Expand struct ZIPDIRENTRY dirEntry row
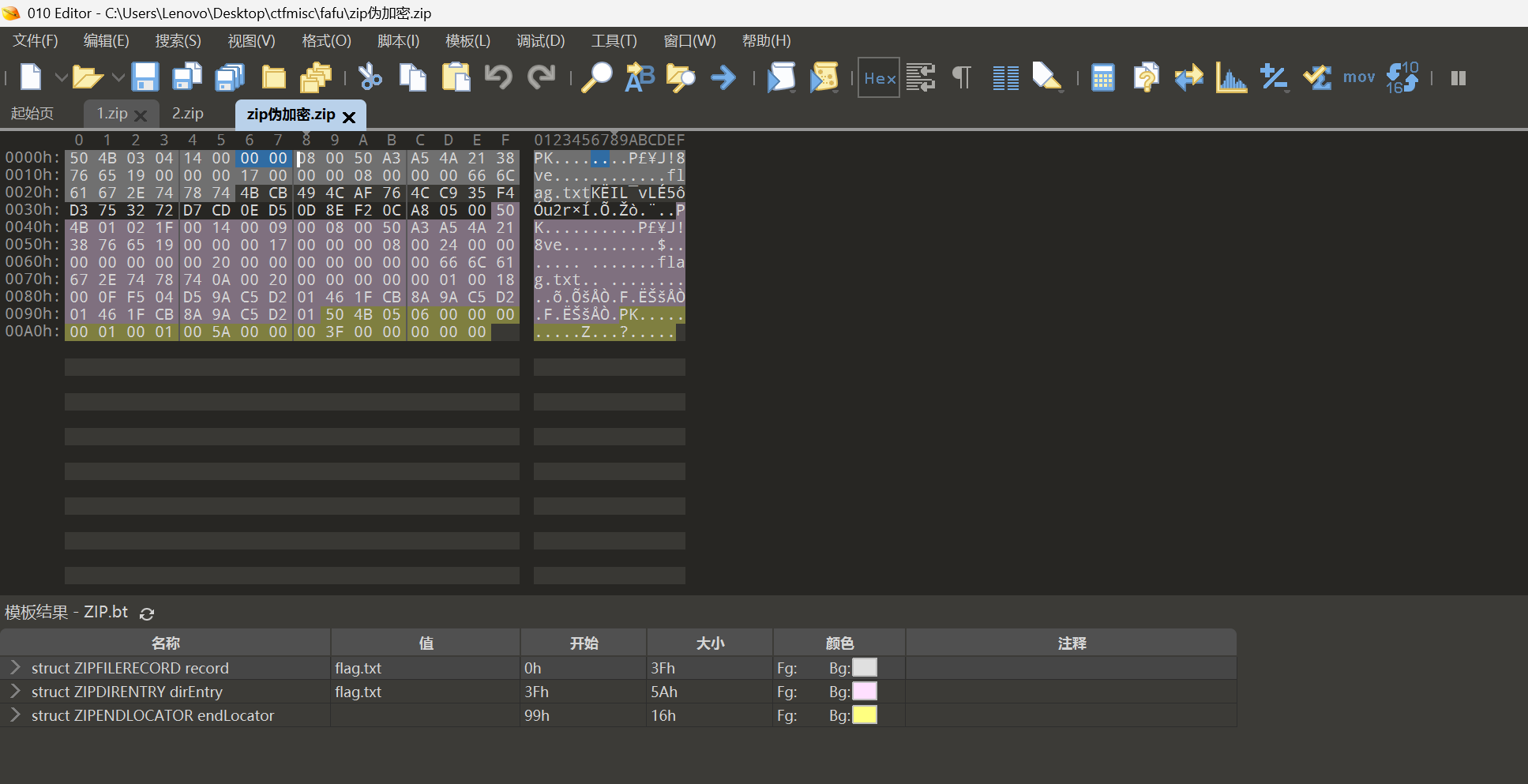The height and width of the screenshot is (784, 1528). tap(15, 691)
